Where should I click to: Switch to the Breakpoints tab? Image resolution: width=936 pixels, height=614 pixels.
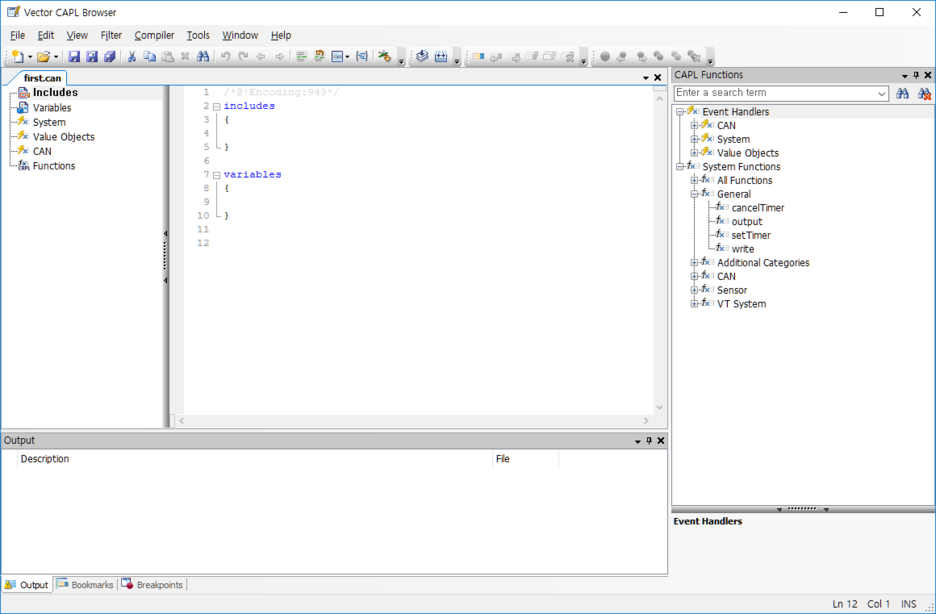pyautogui.click(x=153, y=585)
